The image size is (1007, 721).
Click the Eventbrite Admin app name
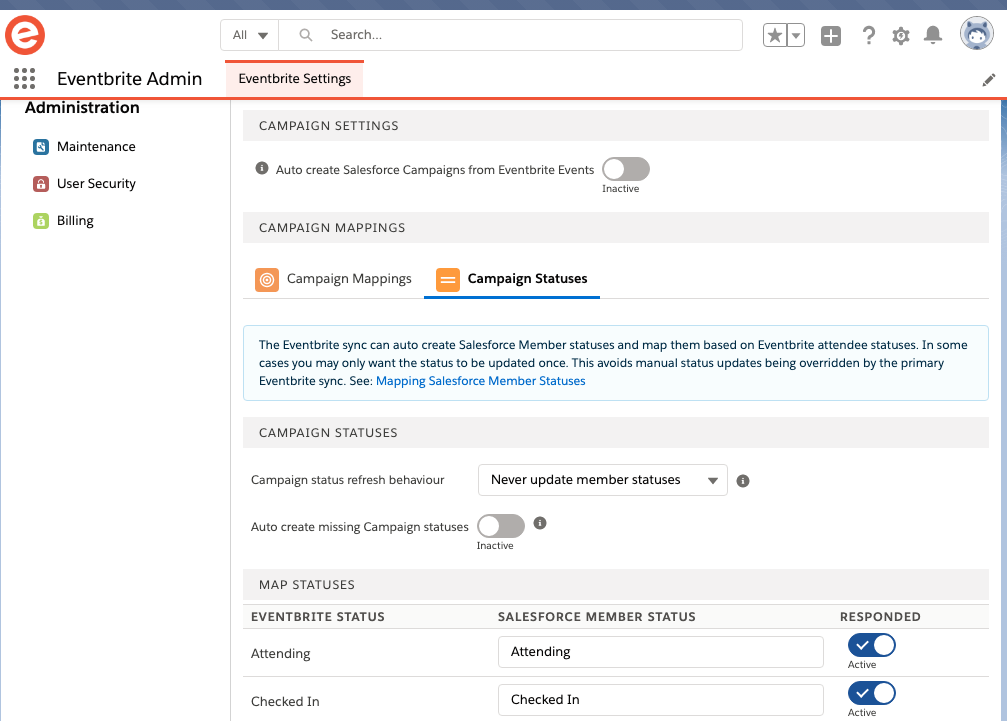[129, 79]
